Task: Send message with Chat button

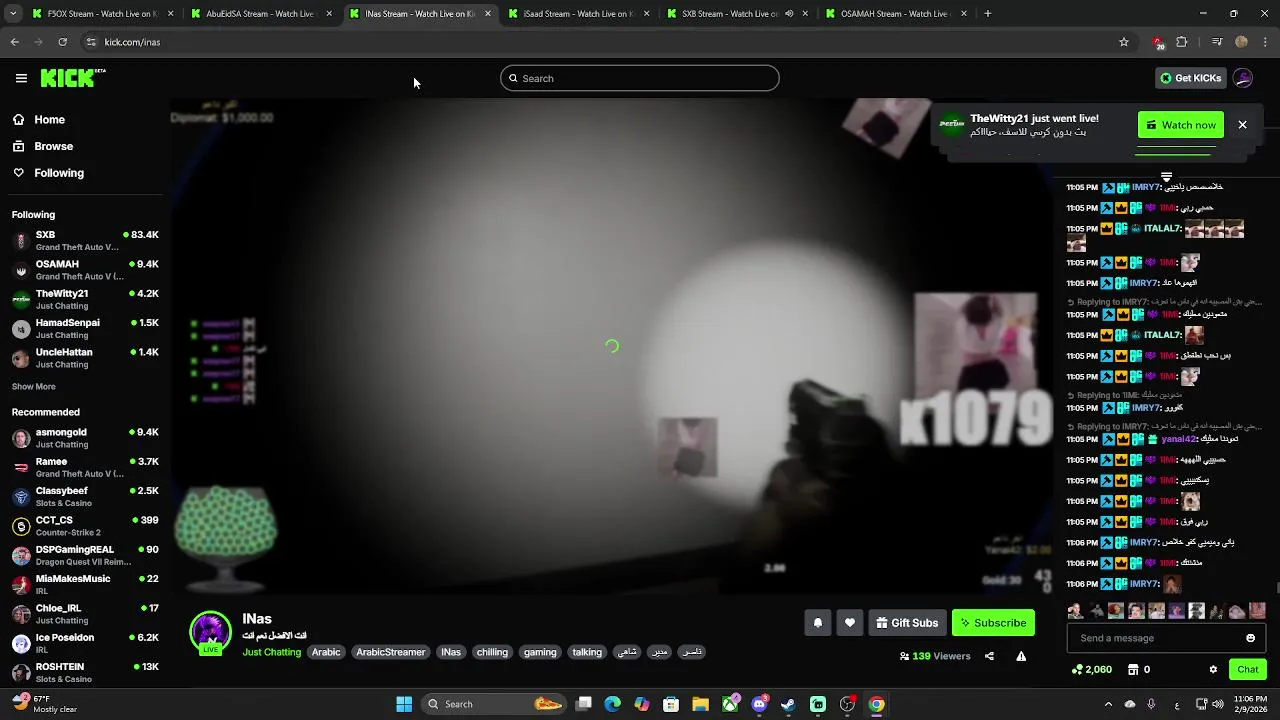Action: (1247, 669)
